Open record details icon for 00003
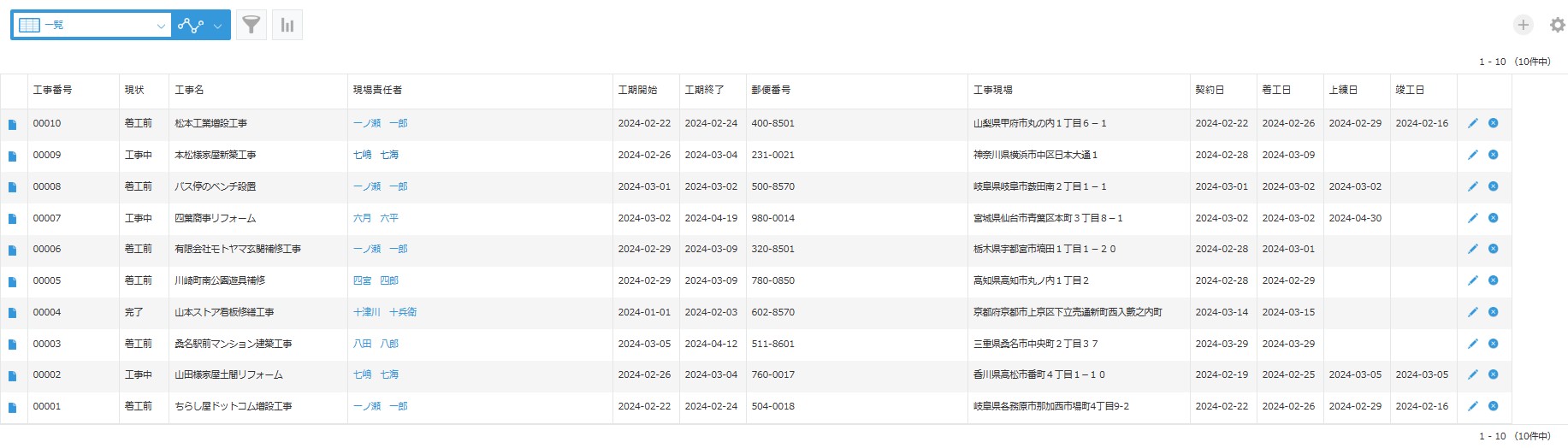Viewport: 1568px width, 448px height. click(13, 345)
